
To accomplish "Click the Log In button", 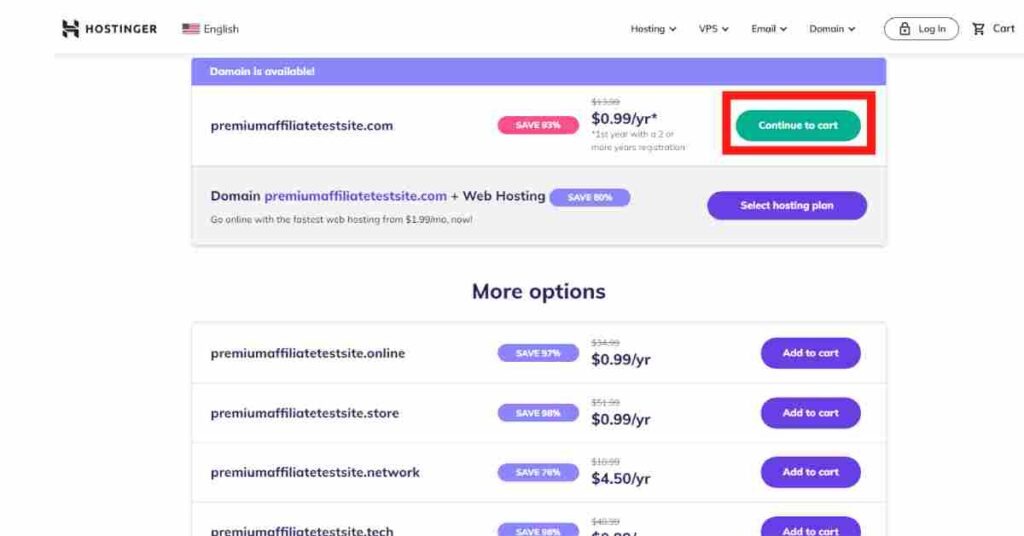I will coord(921,29).
